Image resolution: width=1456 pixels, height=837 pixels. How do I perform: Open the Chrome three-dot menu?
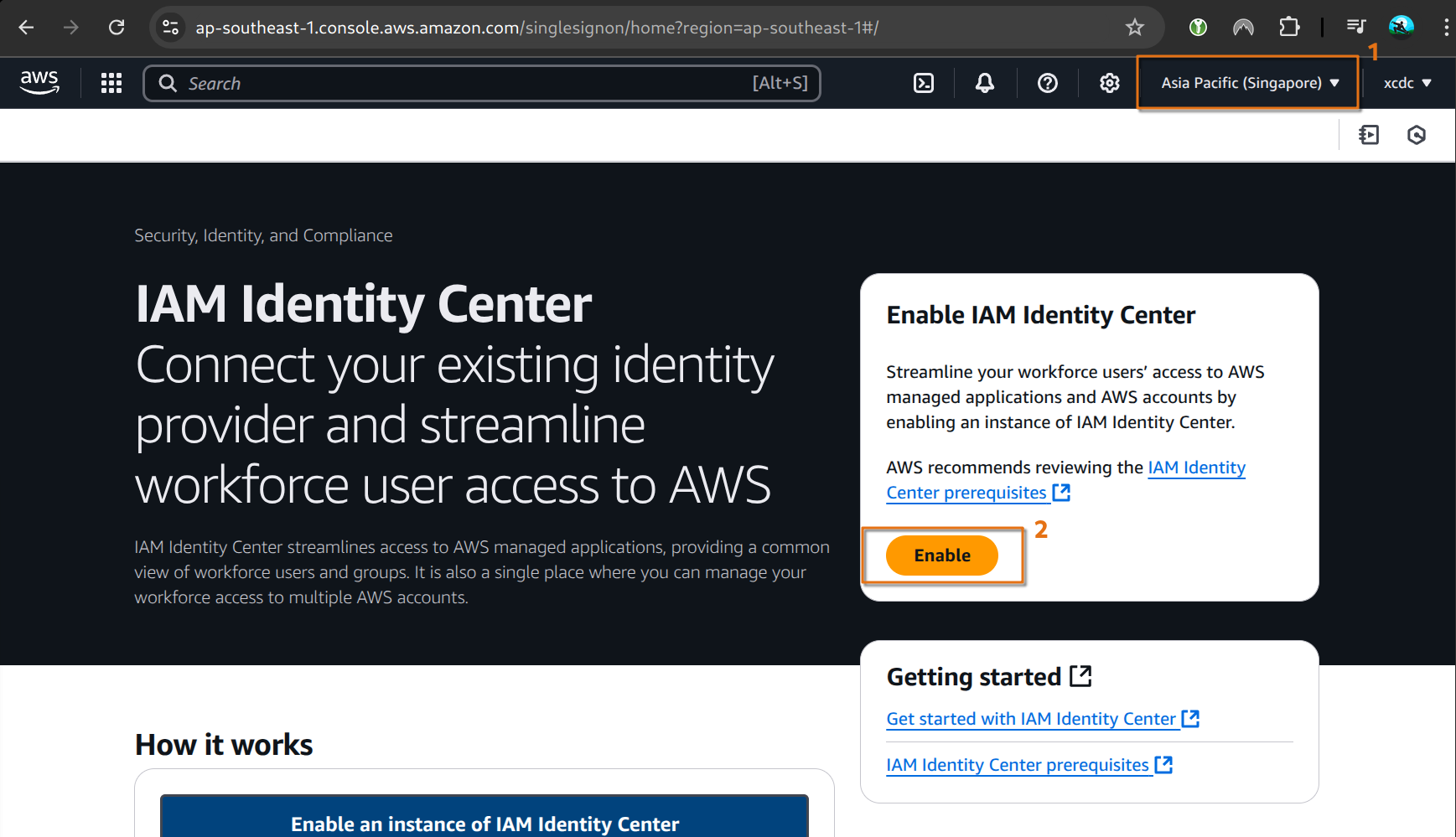coord(1446,28)
